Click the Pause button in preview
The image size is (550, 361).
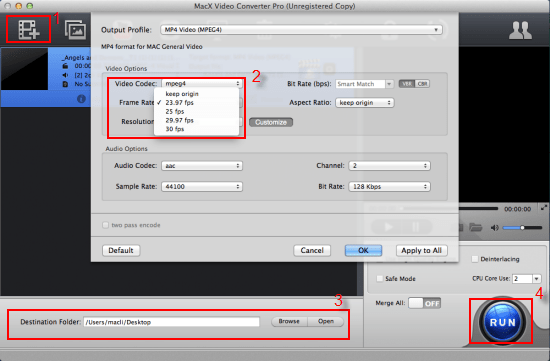(416, 227)
